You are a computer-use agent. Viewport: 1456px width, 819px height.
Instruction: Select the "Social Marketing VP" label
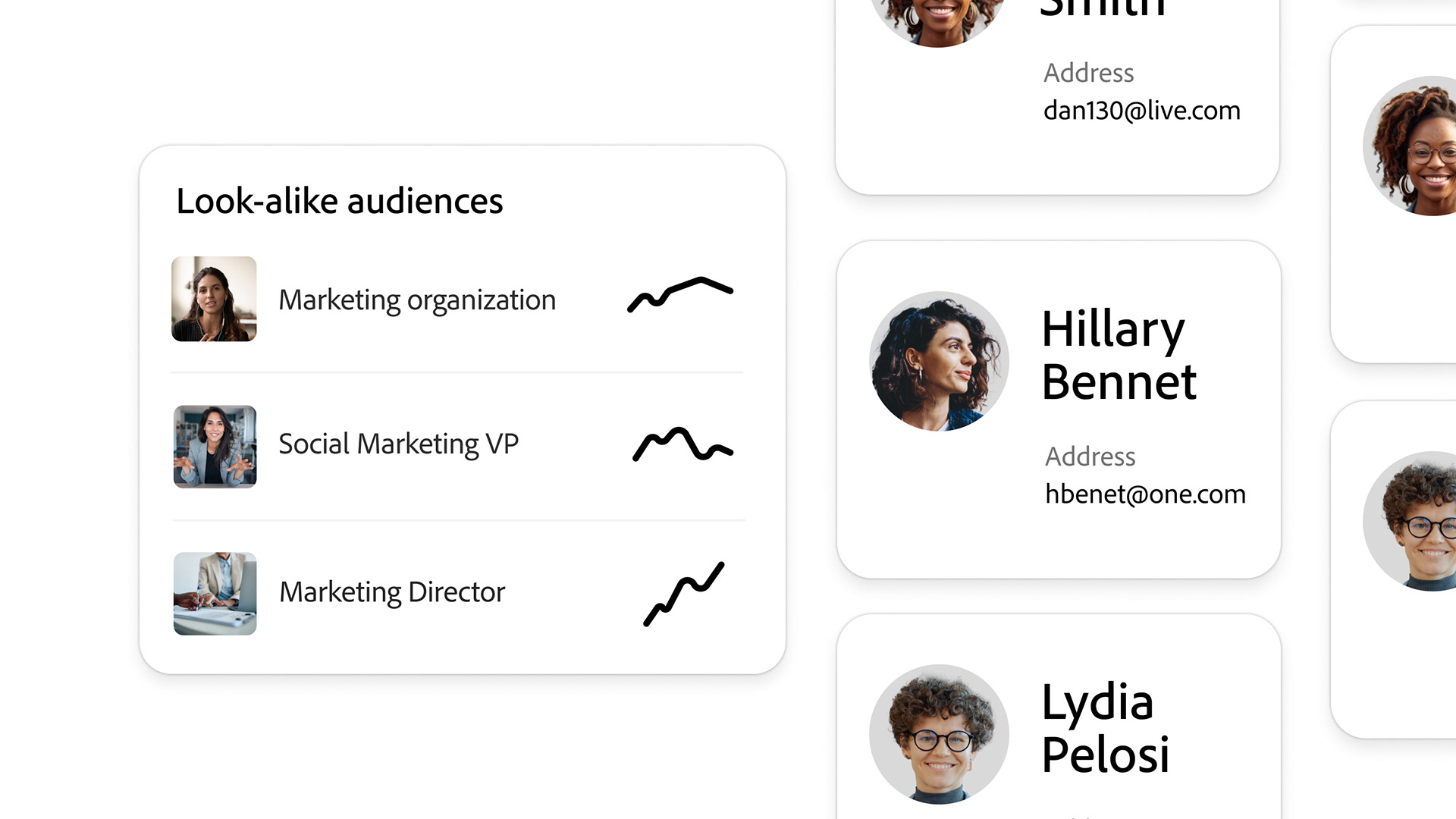pos(399,444)
